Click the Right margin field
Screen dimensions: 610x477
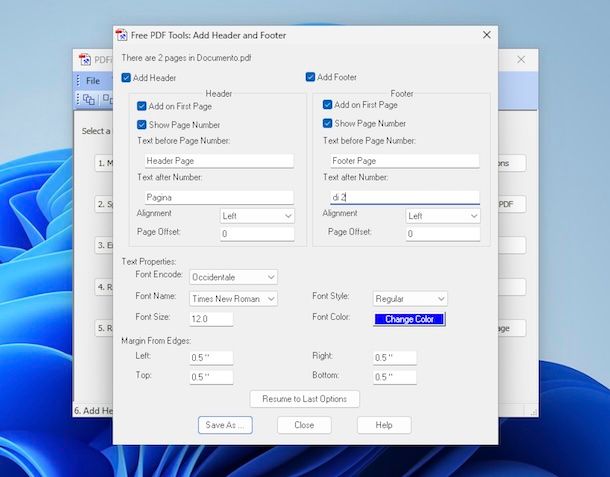click(394, 358)
